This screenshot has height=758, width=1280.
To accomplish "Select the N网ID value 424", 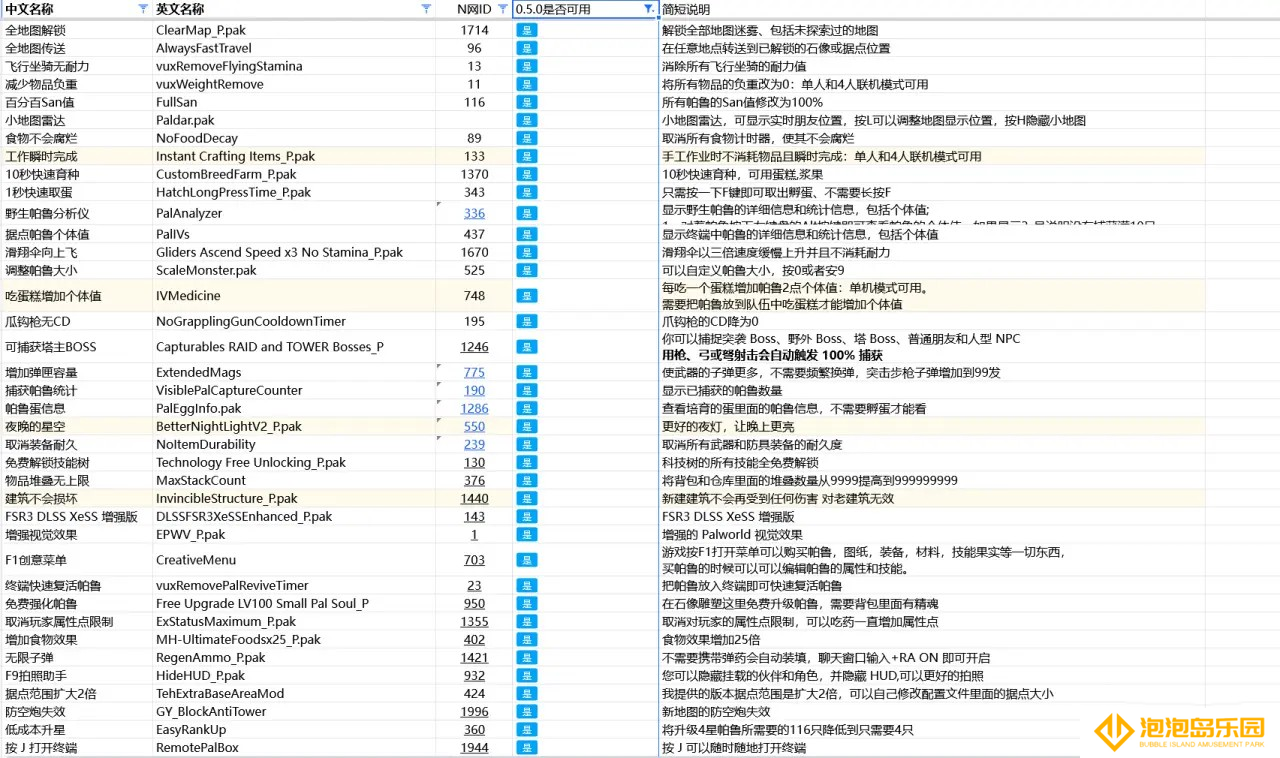I will point(474,693).
